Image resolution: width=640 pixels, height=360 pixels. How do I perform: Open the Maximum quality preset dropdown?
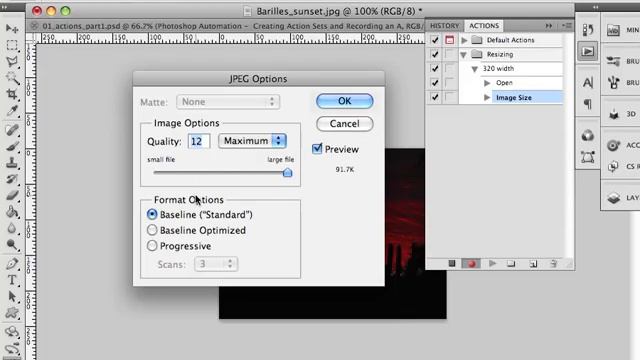pyautogui.click(x=252, y=141)
